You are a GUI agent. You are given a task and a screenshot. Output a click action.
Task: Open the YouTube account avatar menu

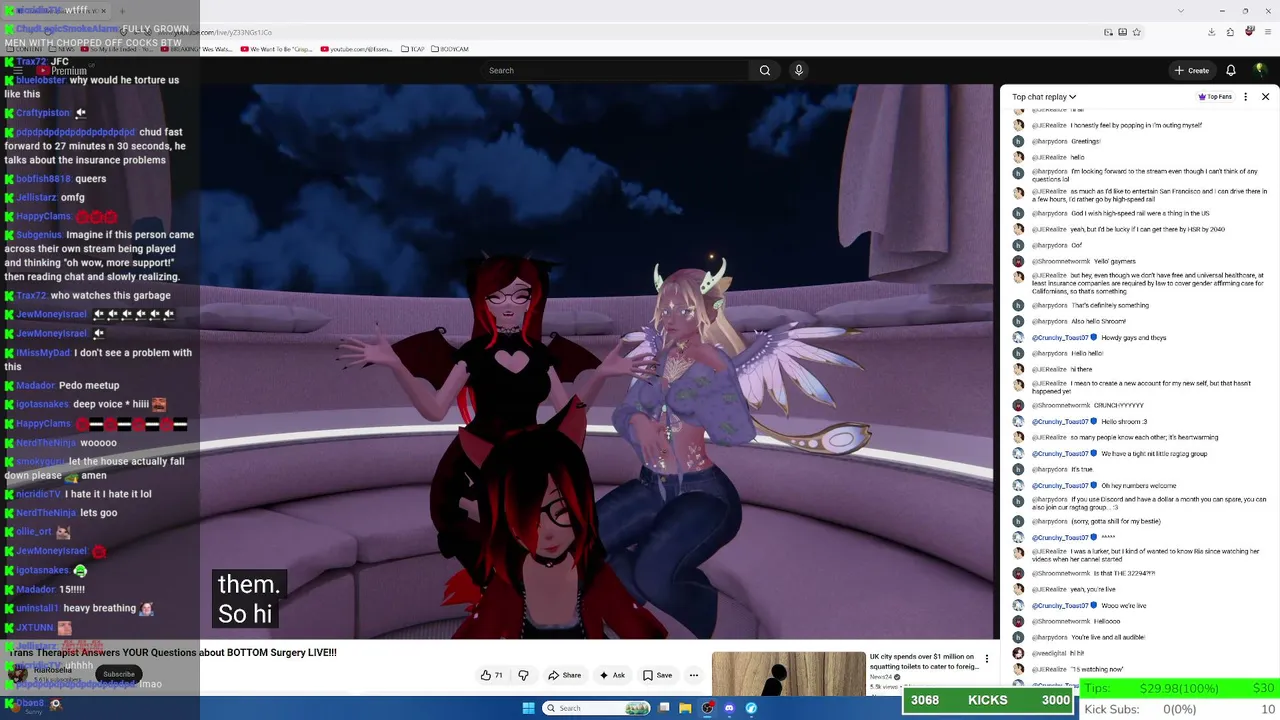[1260, 70]
